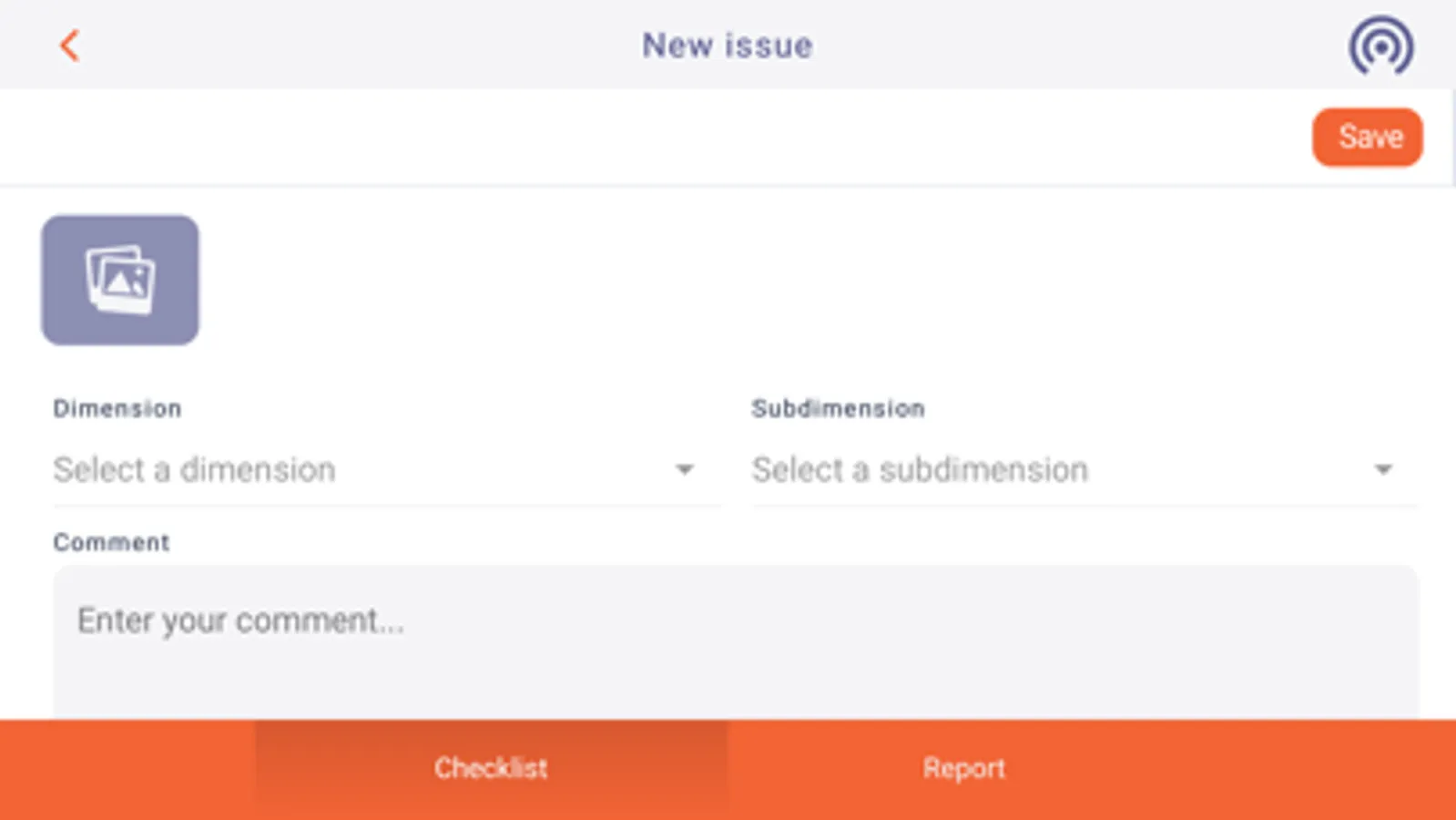Go back using the orange arrow
This screenshot has height=820, width=1456.
[70, 45]
